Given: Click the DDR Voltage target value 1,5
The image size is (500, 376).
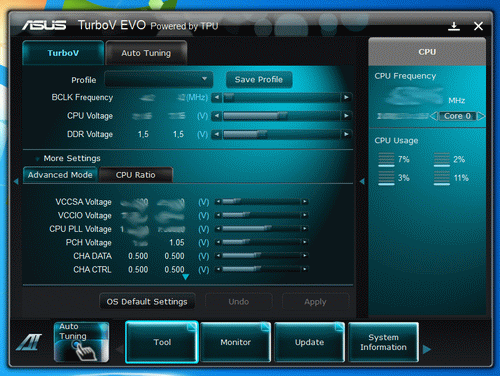Looking at the screenshot, I should click(x=178, y=134).
